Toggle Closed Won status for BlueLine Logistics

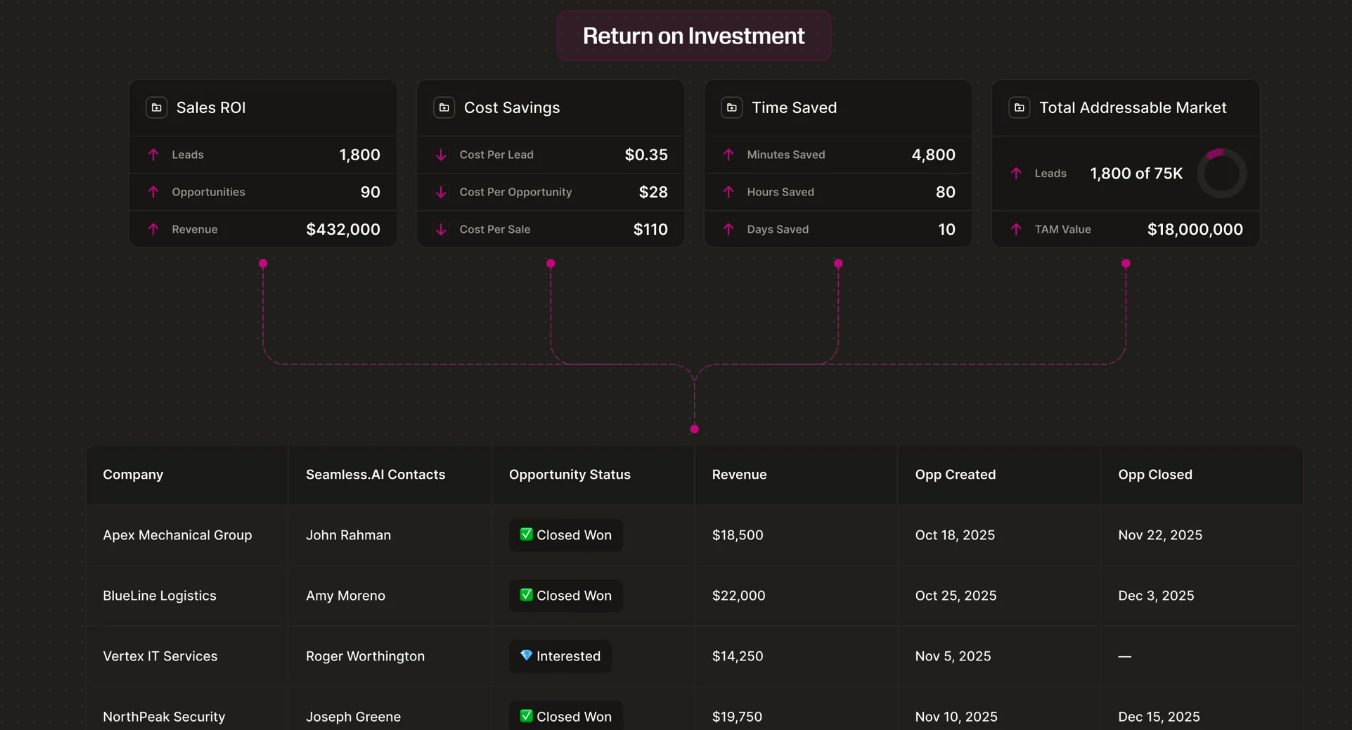coord(565,595)
